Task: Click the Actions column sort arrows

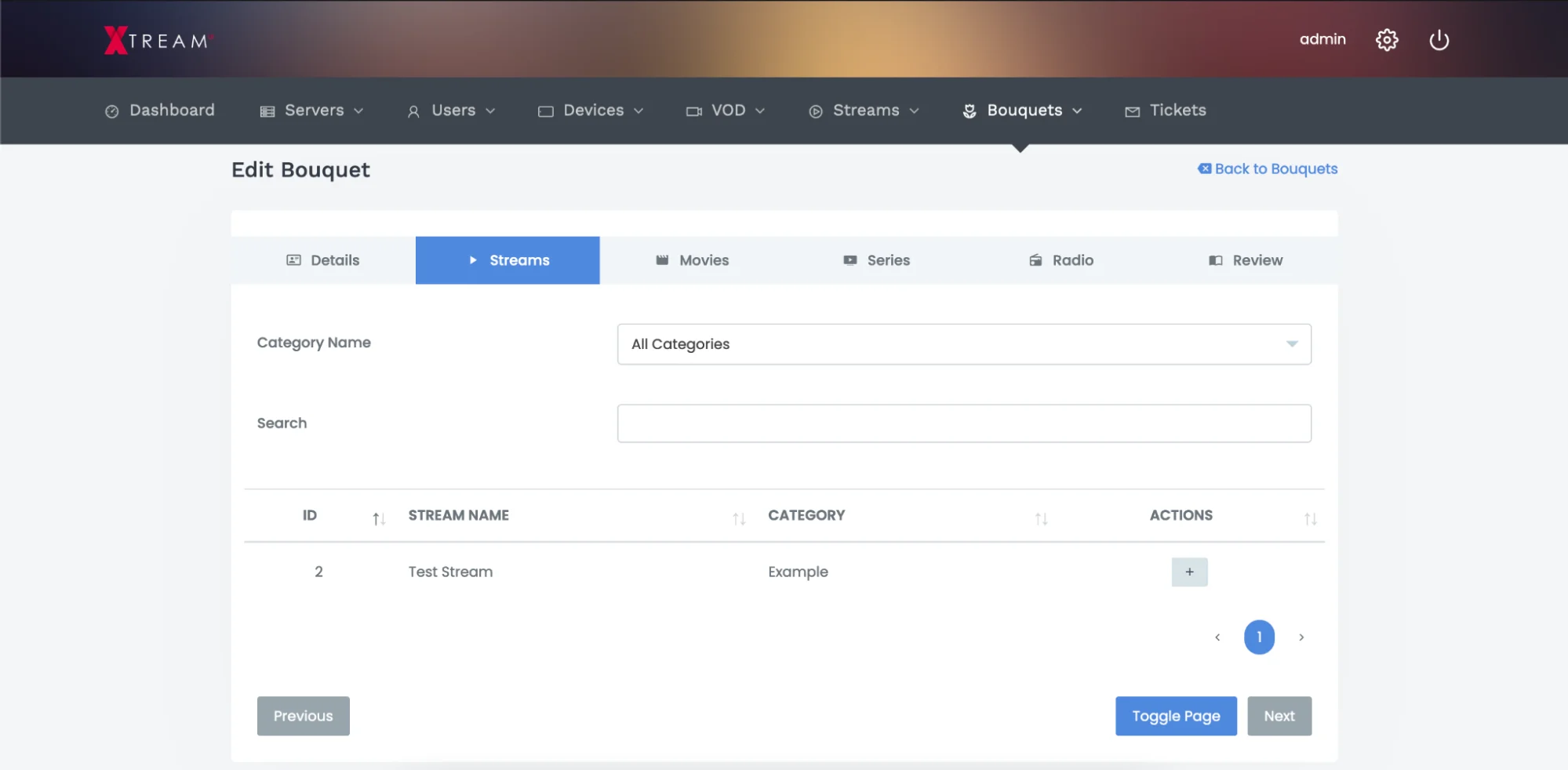Action: [1310, 518]
